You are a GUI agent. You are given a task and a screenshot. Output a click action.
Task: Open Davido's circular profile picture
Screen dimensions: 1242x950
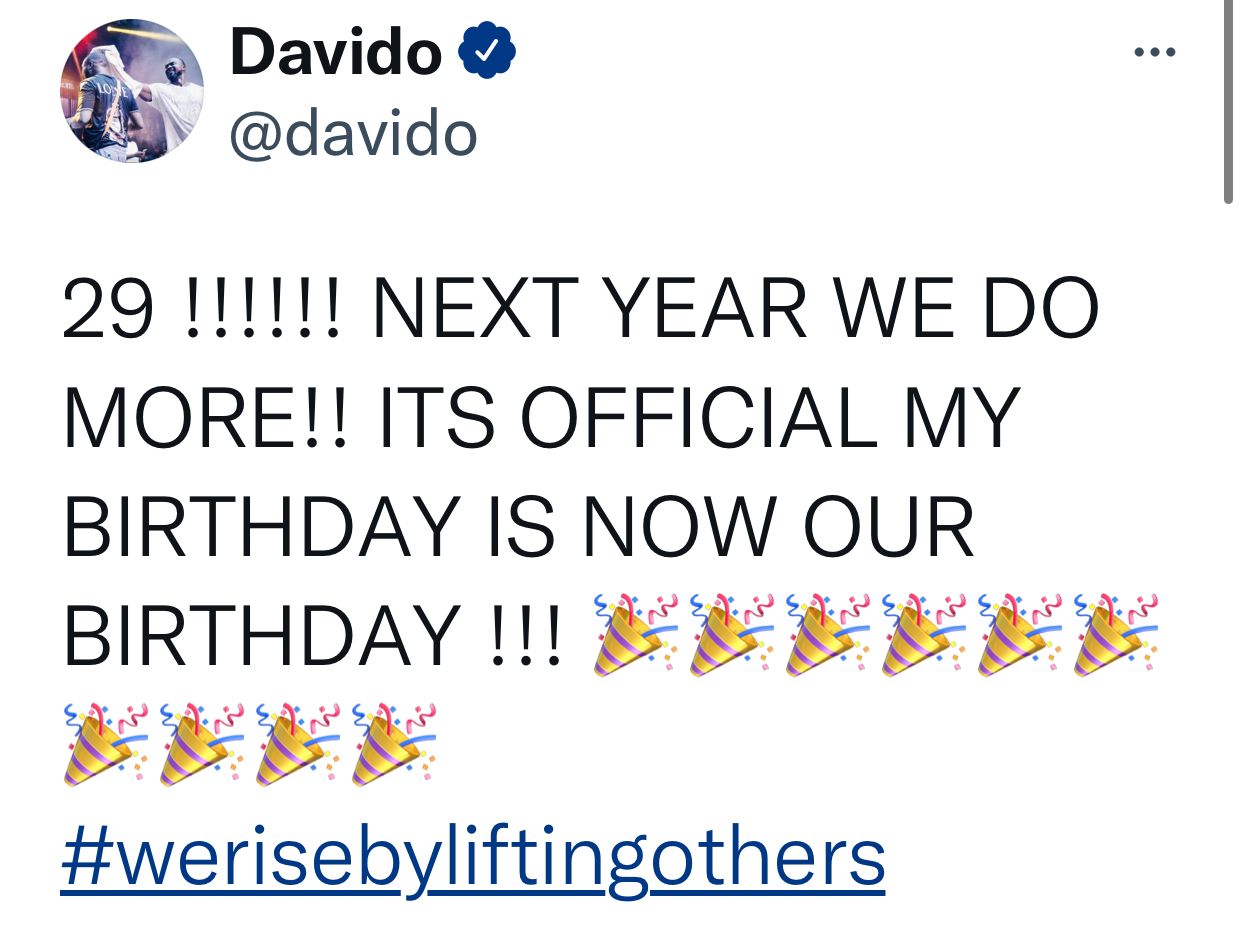pyautogui.click(x=132, y=90)
